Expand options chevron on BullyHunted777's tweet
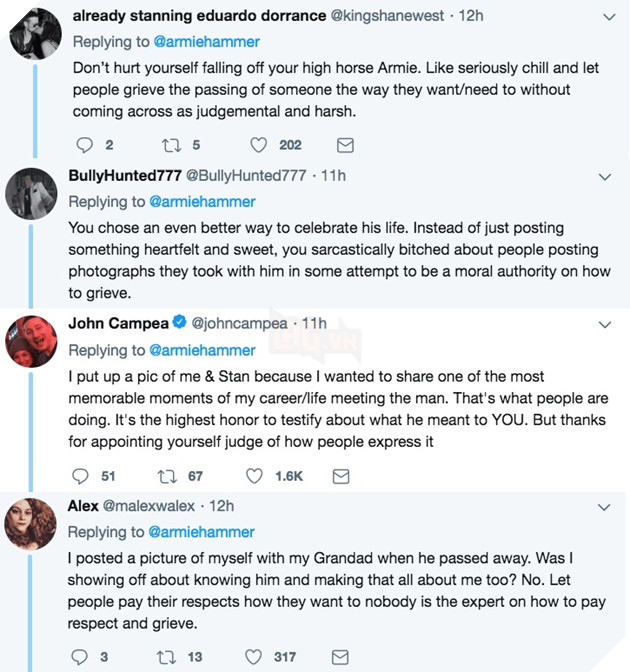 604,177
